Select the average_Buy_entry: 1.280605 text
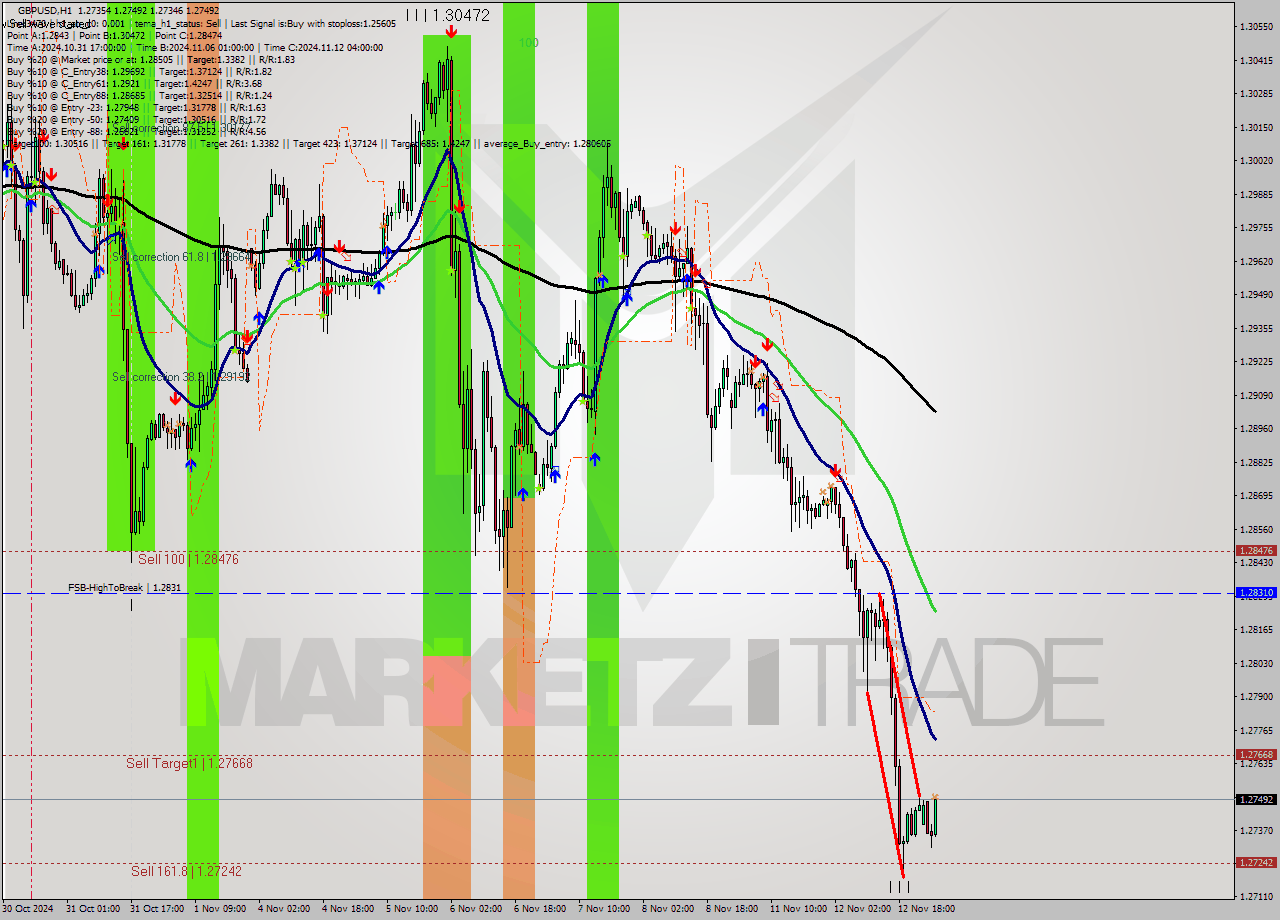 click(547, 143)
